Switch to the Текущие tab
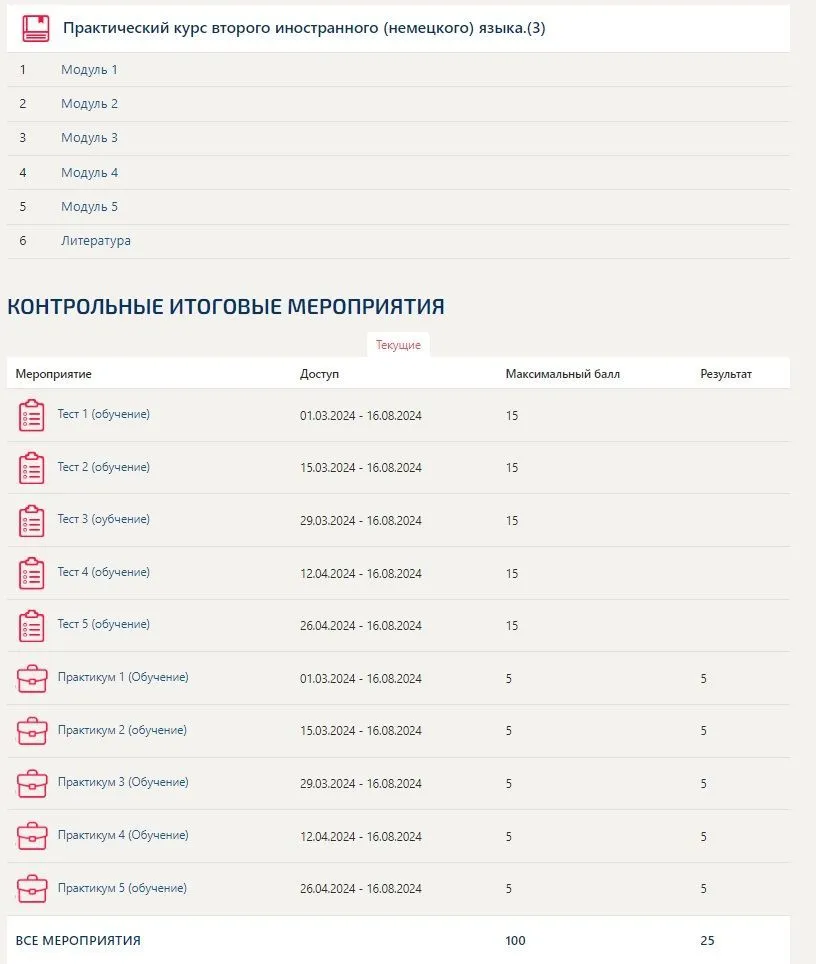Image resolution: width=816 pixels, height=964 pixels. [398, 345]
